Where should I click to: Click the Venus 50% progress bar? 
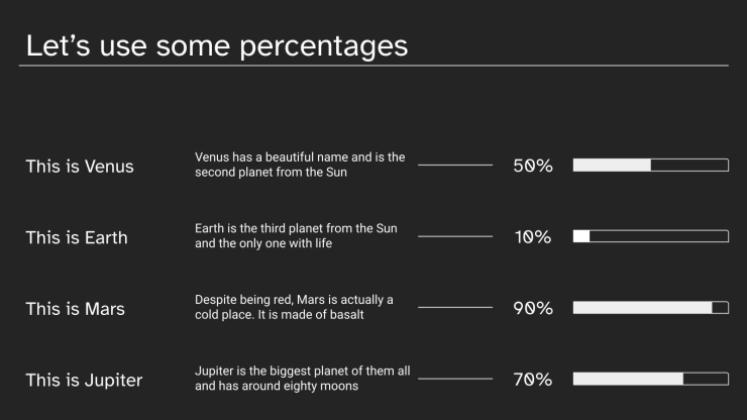pyautogui.click(x=650, y=165)
